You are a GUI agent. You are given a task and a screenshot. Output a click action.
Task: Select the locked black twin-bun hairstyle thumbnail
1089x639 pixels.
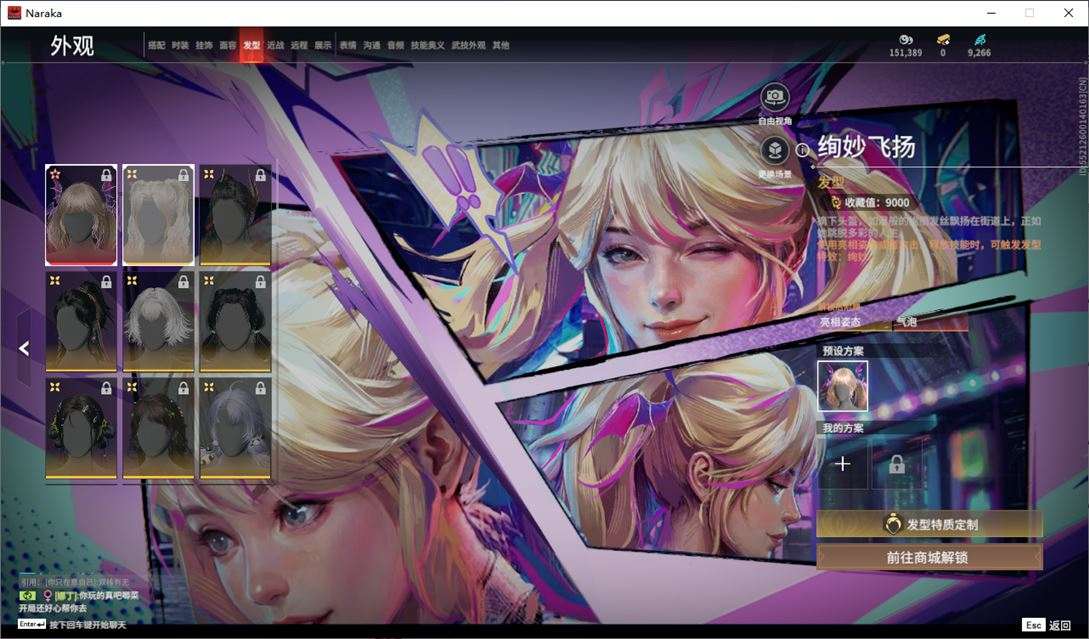coord(235,321)
